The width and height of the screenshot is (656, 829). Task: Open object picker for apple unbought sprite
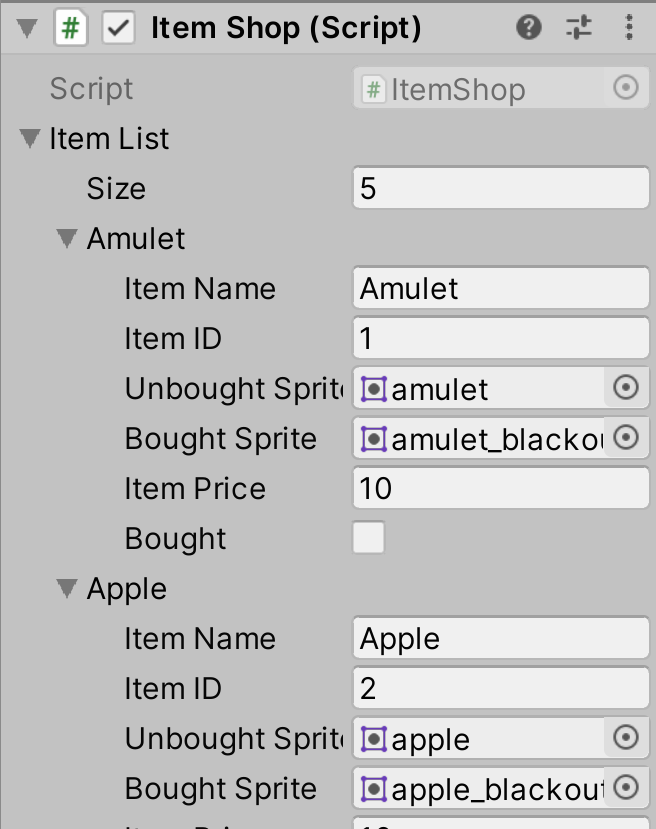click(626, 738)
